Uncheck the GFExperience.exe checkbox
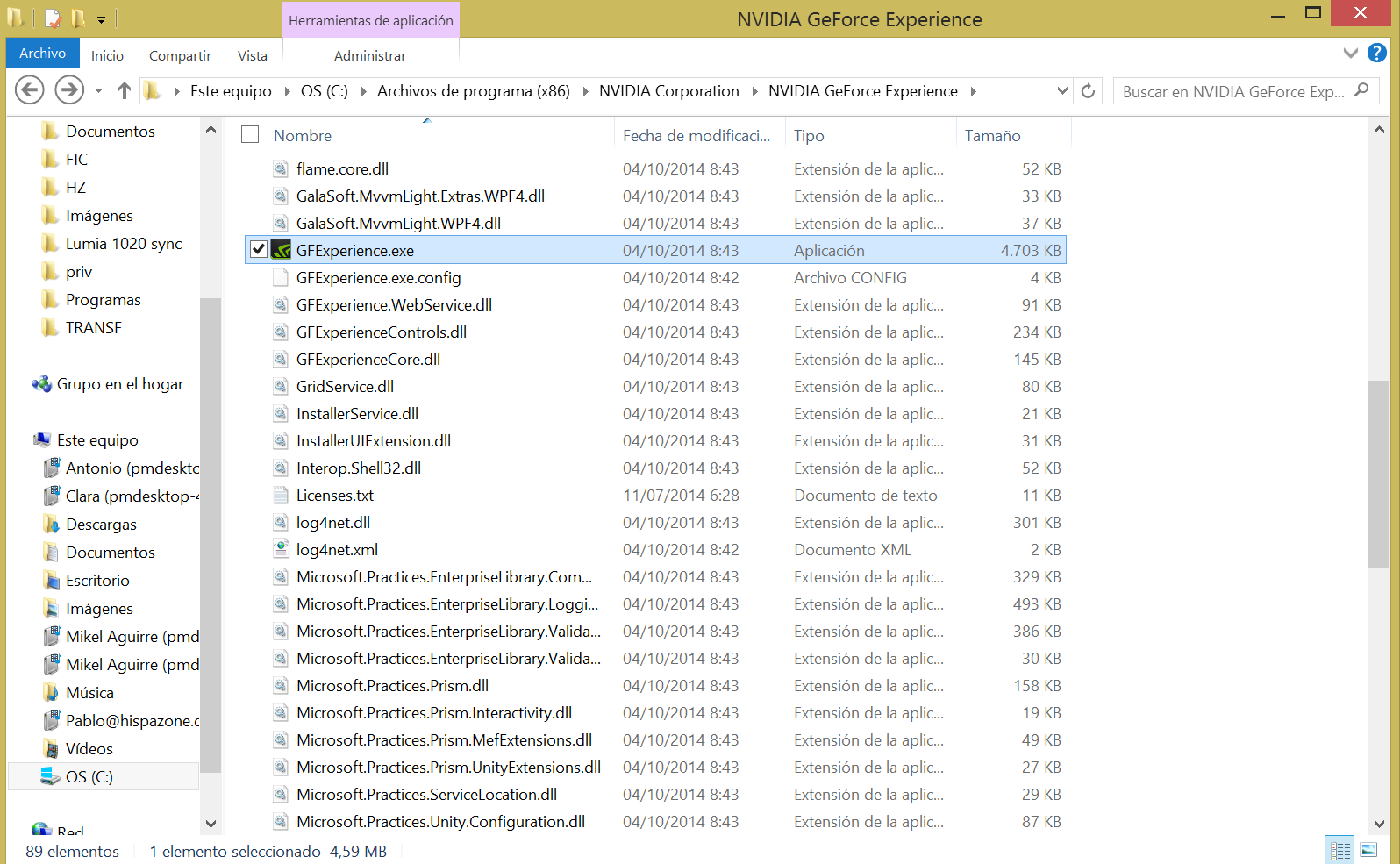1400x864 pixels. 258,249
